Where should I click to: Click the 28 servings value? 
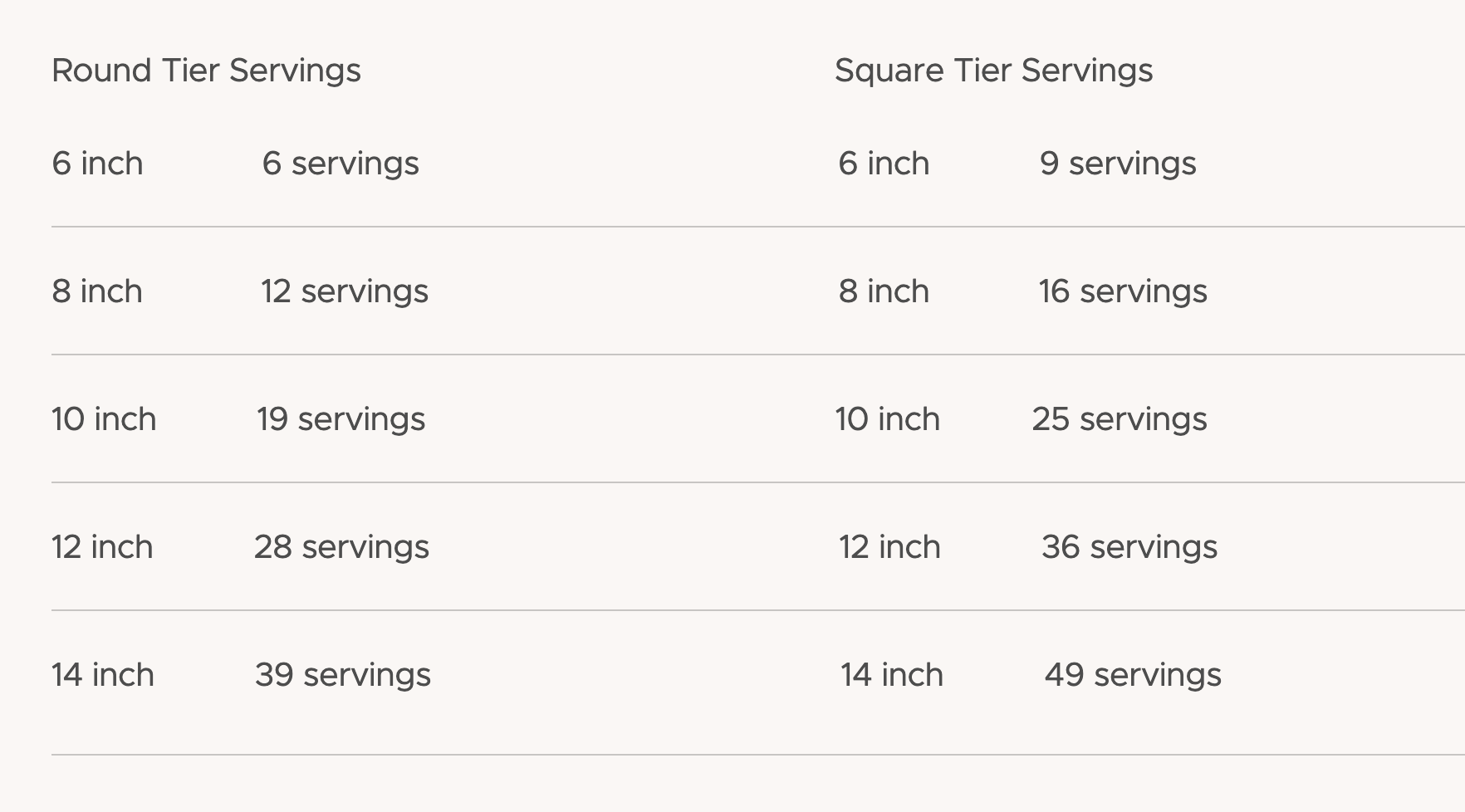[341, 547]
